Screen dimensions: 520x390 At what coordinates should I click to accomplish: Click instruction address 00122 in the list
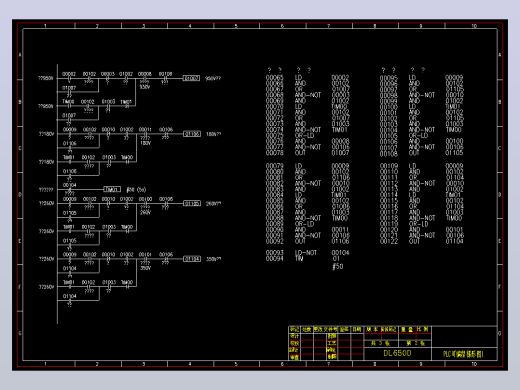389,241
